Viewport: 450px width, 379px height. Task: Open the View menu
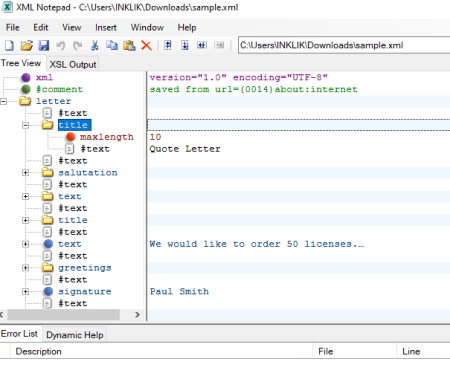(72, 28)
